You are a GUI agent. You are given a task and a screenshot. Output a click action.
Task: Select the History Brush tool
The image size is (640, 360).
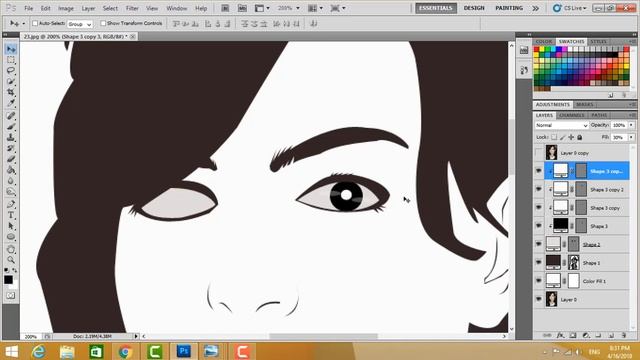tap(11, 148)
